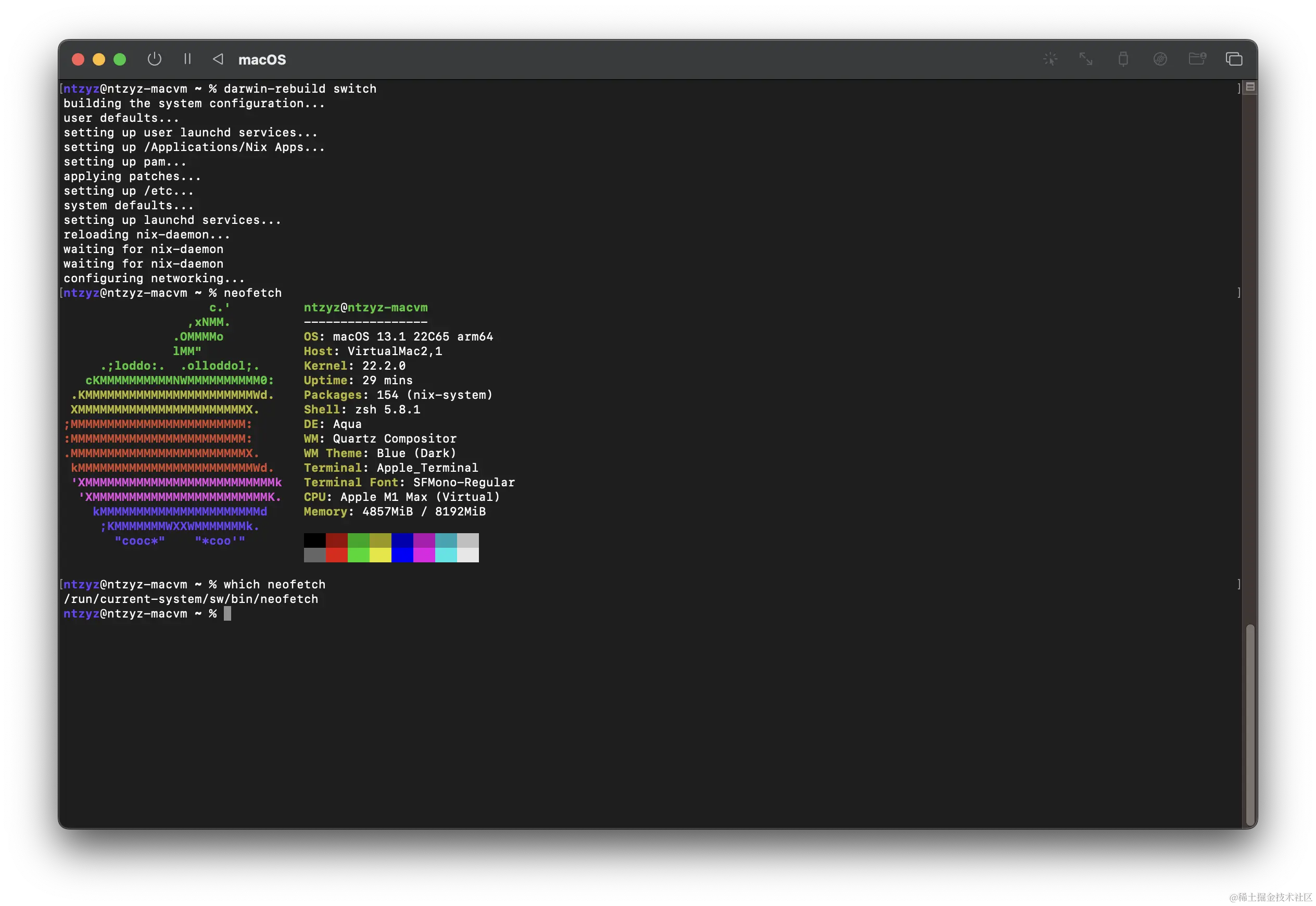Click the blinking cursor at the prompt
The width and height of the screenshot is (1316, 906).
[x=229, y=614]
